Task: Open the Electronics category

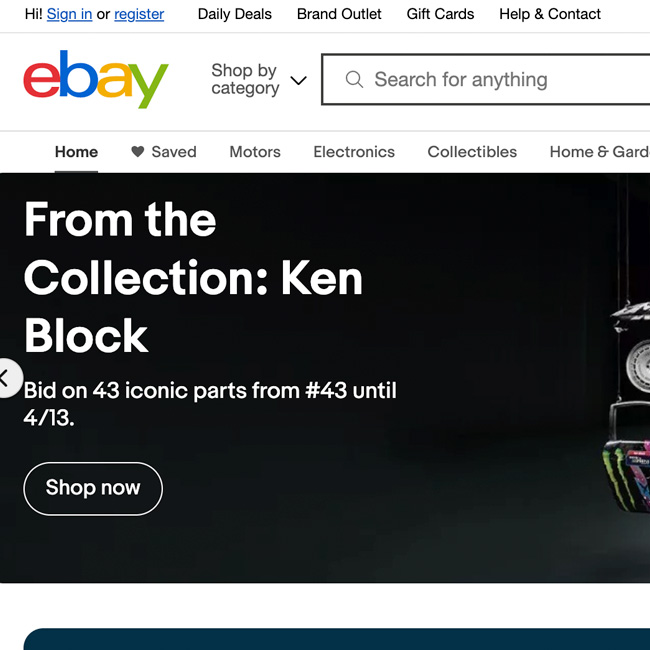Action: 354,152
